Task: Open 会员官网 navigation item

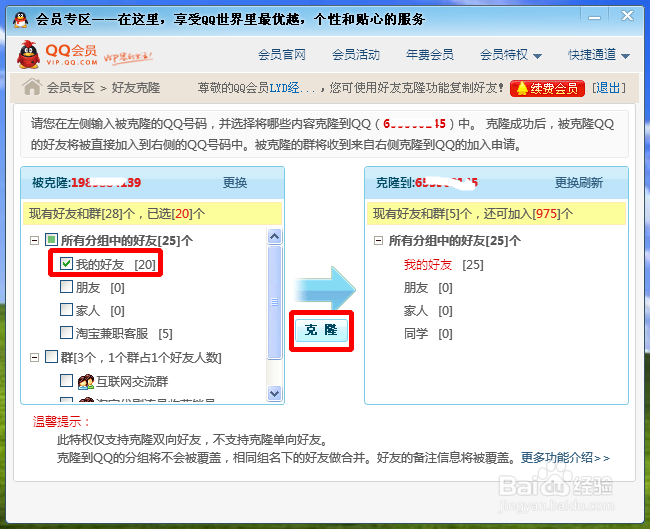Action: coord(282,55)
